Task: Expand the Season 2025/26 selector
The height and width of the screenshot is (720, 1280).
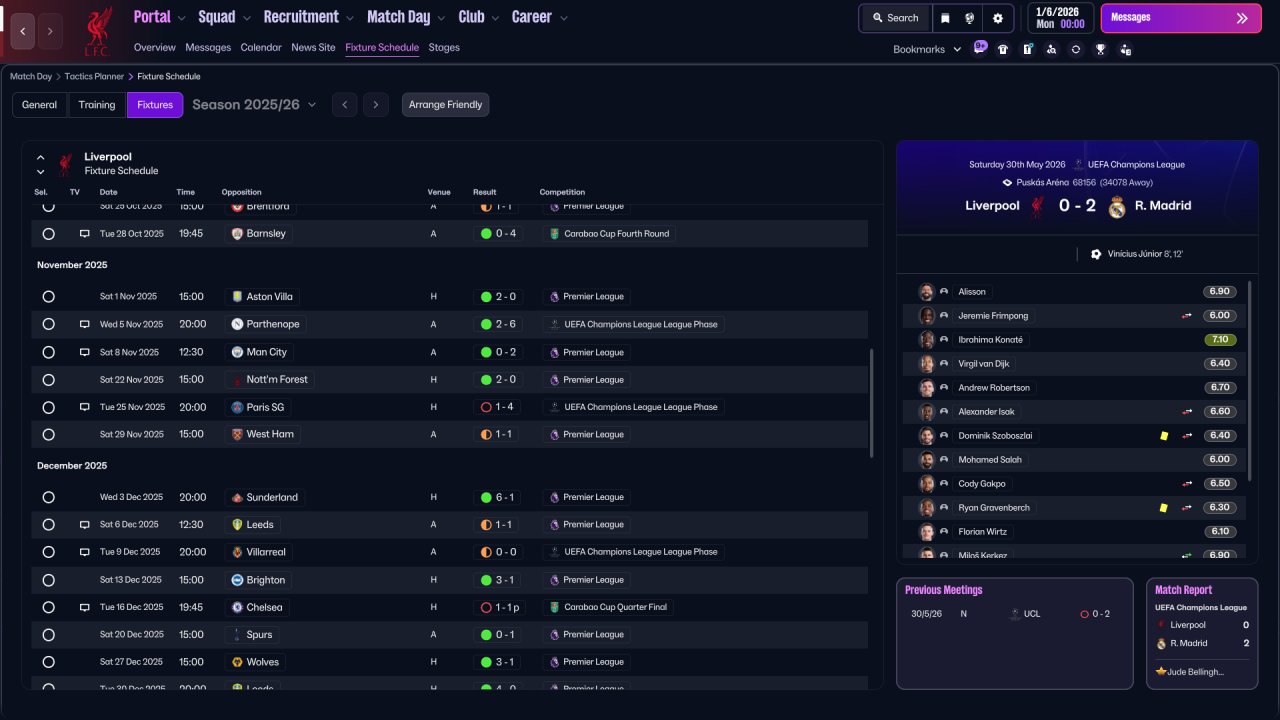Action: pyautogui.click(x=254, y=105)
